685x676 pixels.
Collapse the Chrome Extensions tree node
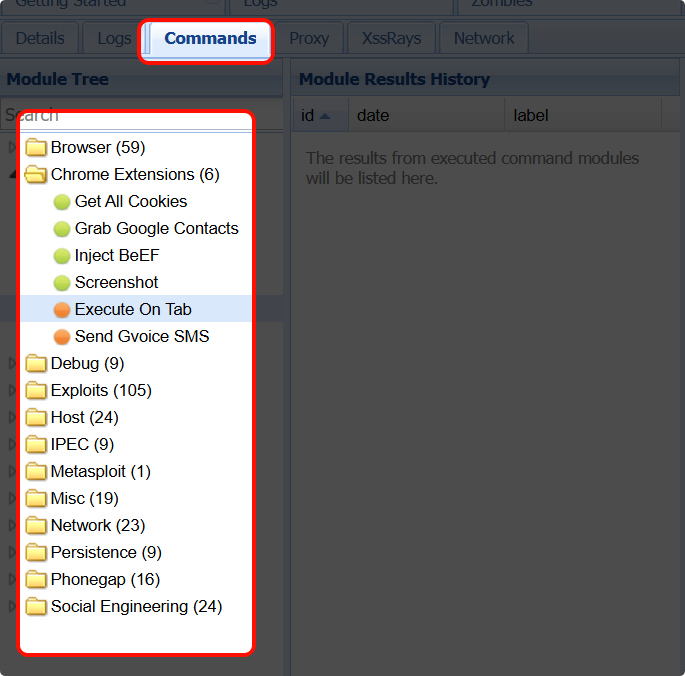(x=12, y=175)
